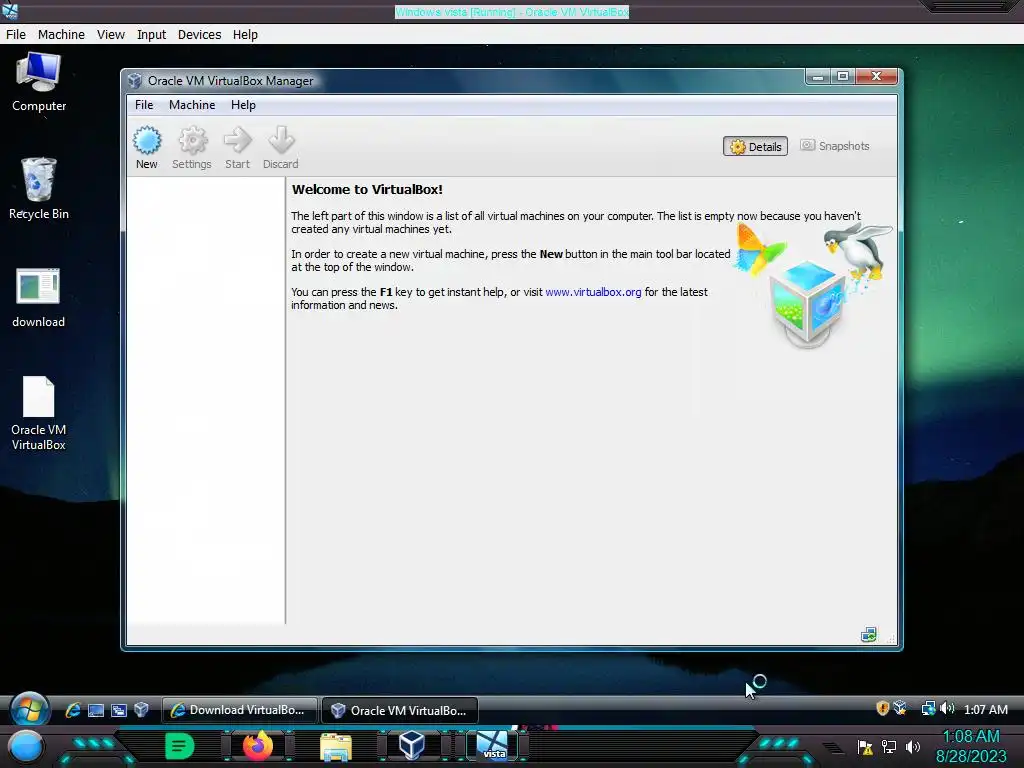Click the host clock showing 8/28/2023
The width and height of the screenshot is (1024, 768).
click(971, 746)
